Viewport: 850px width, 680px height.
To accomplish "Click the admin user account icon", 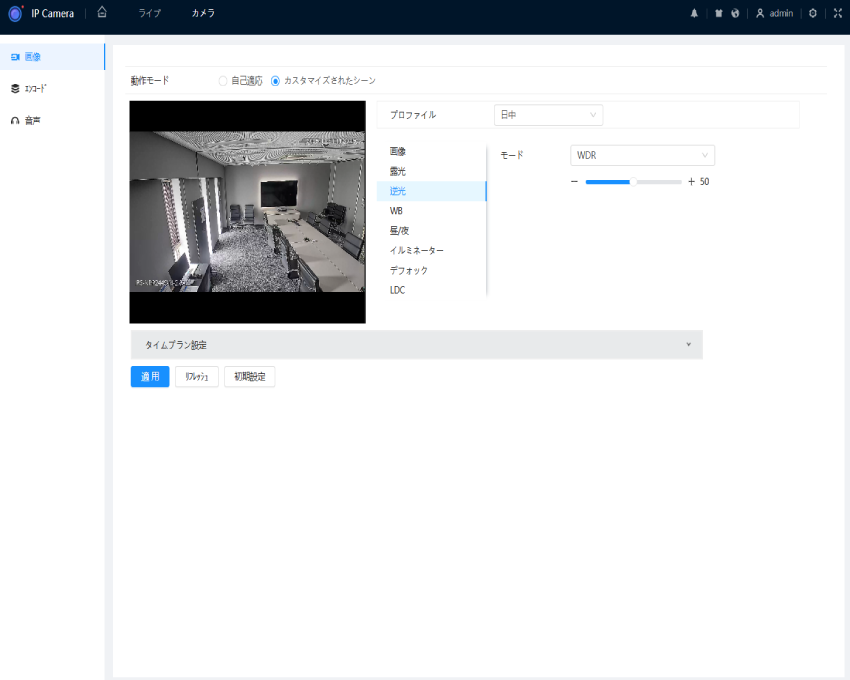I will pos(761,13).
